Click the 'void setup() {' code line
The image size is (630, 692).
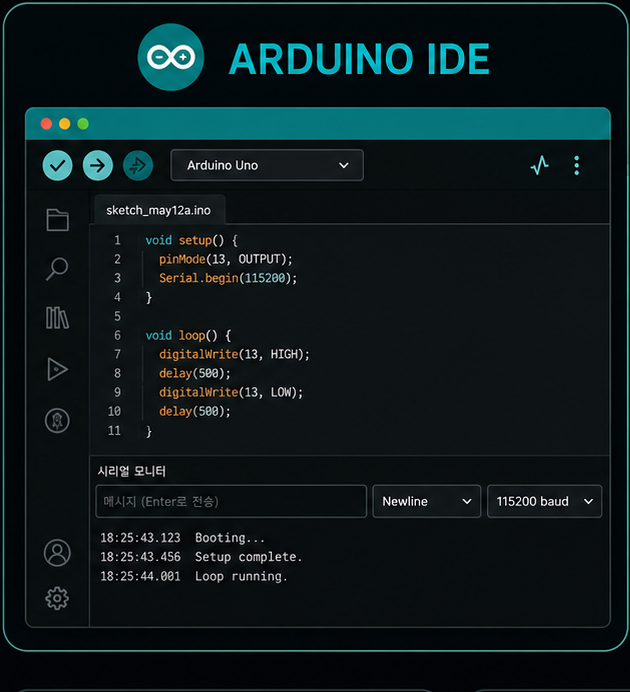[x=192, y=241]
